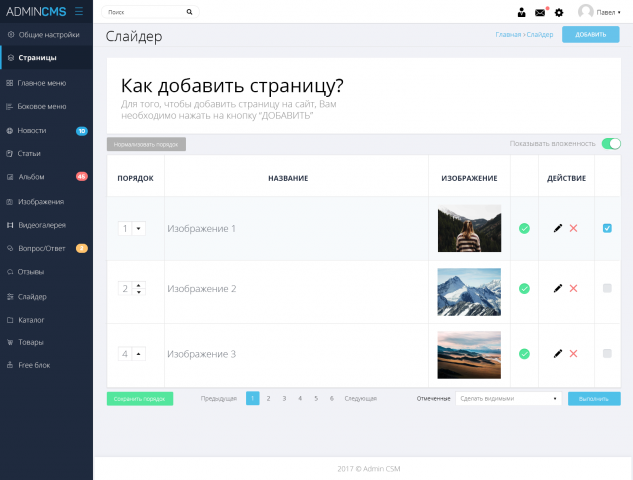Viewport: 633px width, 480px height.
Task: Uncheck the checkbox for Изображение 1
Action: [607, 228]
